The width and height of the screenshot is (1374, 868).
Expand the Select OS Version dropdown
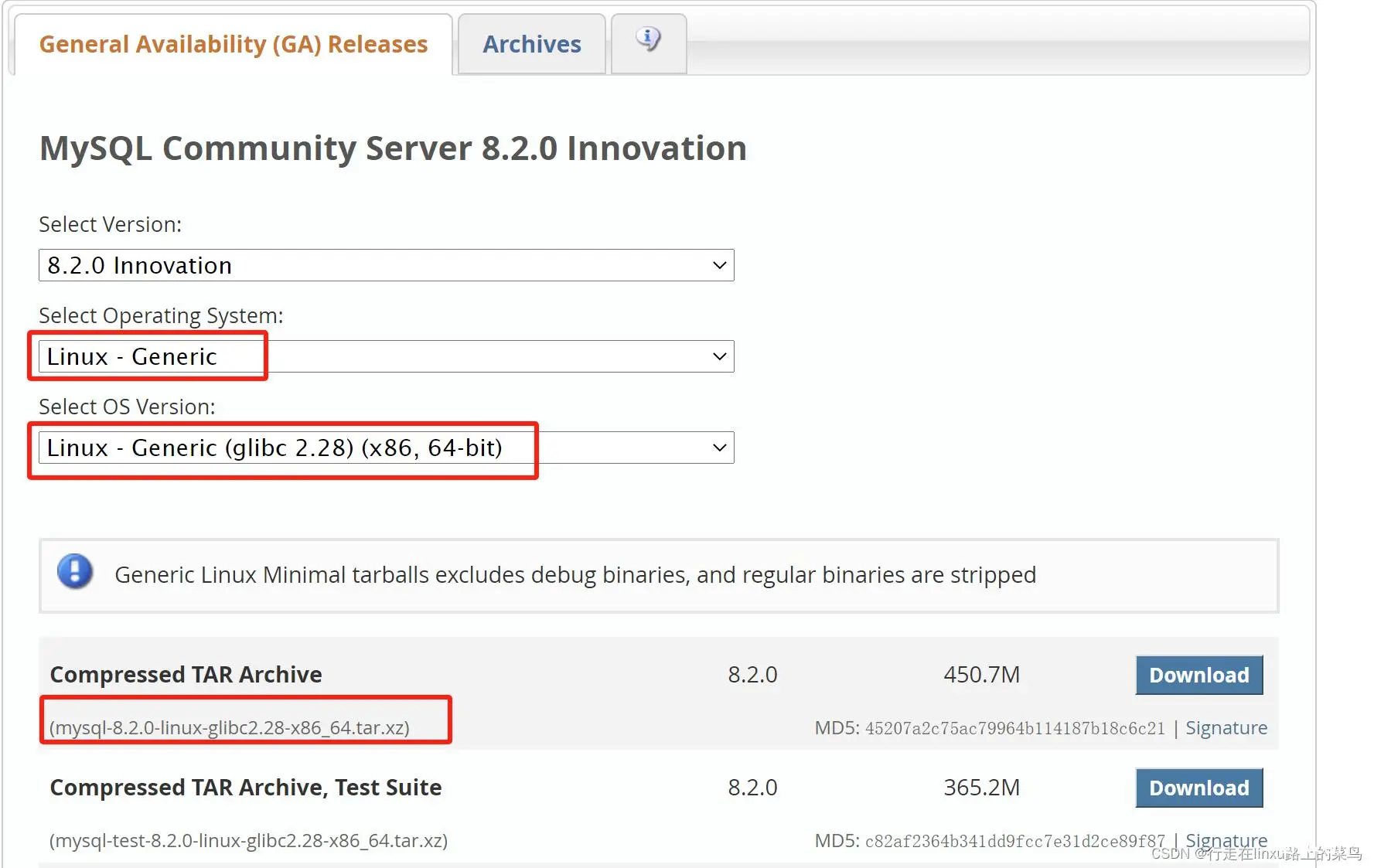pos(386,448)
